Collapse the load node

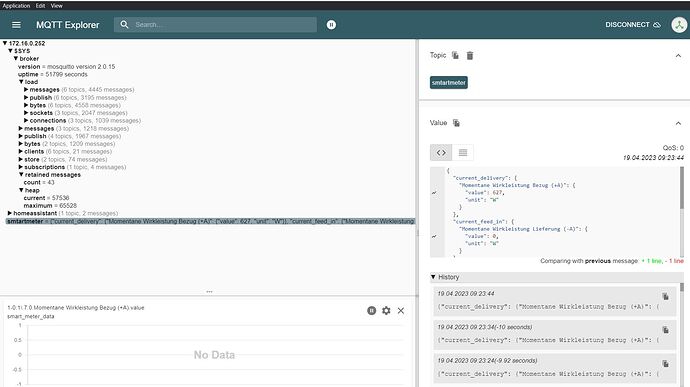tap(21, 82)
